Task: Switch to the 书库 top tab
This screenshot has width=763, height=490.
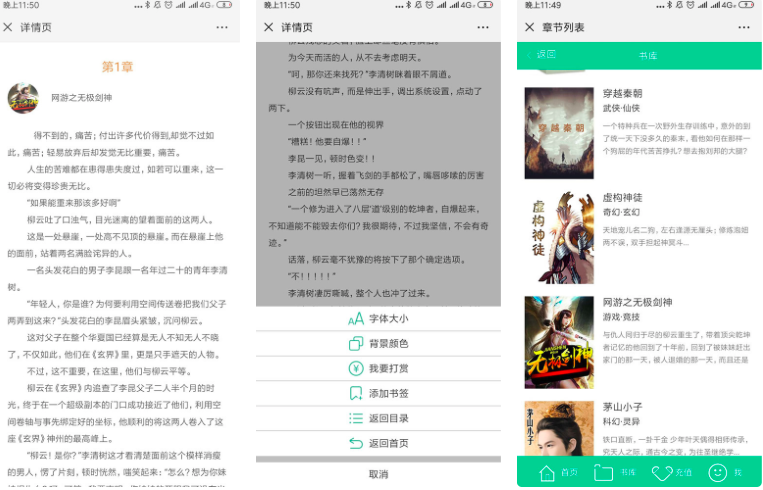Action: 648,56
